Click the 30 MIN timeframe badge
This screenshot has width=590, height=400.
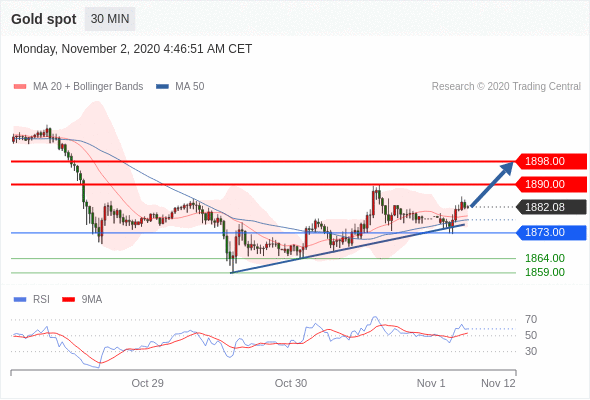pos(110,19)
